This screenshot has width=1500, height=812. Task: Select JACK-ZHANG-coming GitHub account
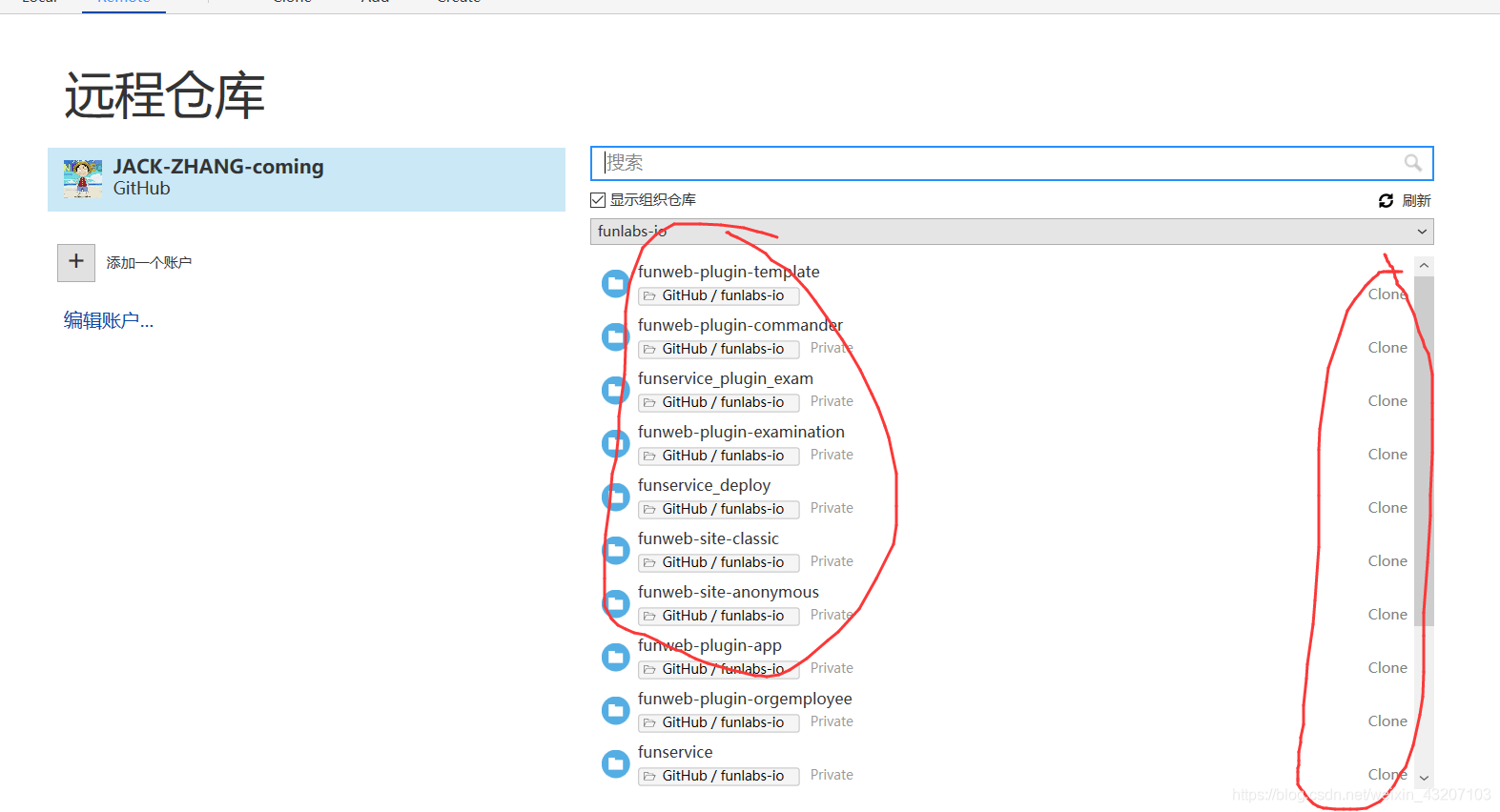click(306, 179)
